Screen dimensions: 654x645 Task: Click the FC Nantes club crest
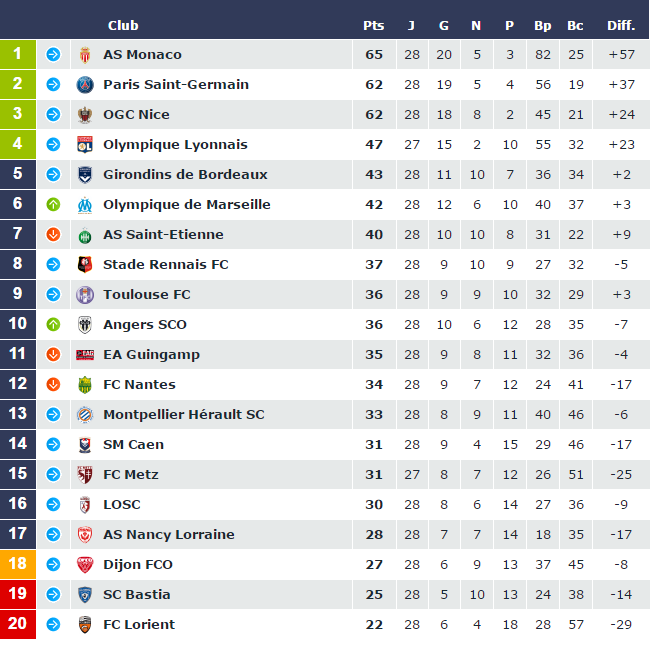(x=85, y=385)
